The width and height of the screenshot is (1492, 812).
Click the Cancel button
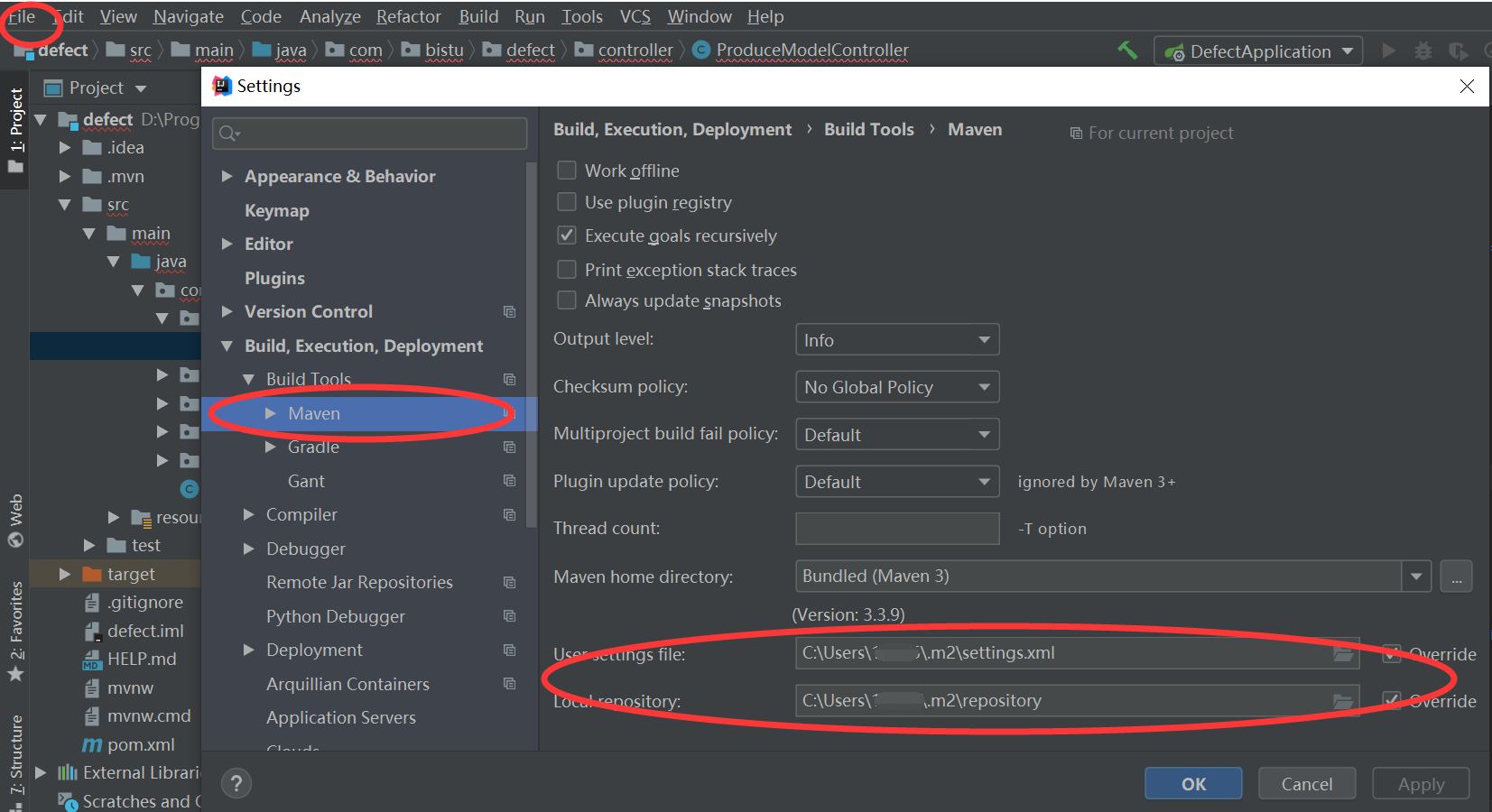[x=1307, y=784]
